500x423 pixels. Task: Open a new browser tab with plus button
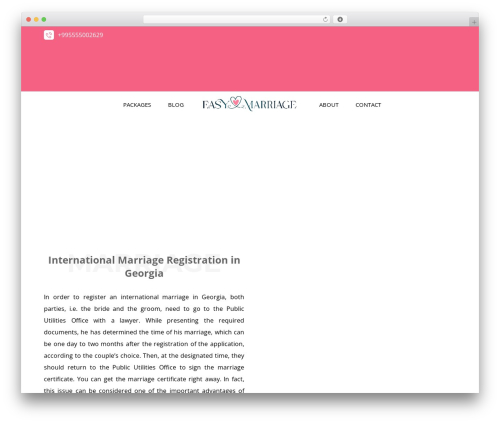click(474, 22)
